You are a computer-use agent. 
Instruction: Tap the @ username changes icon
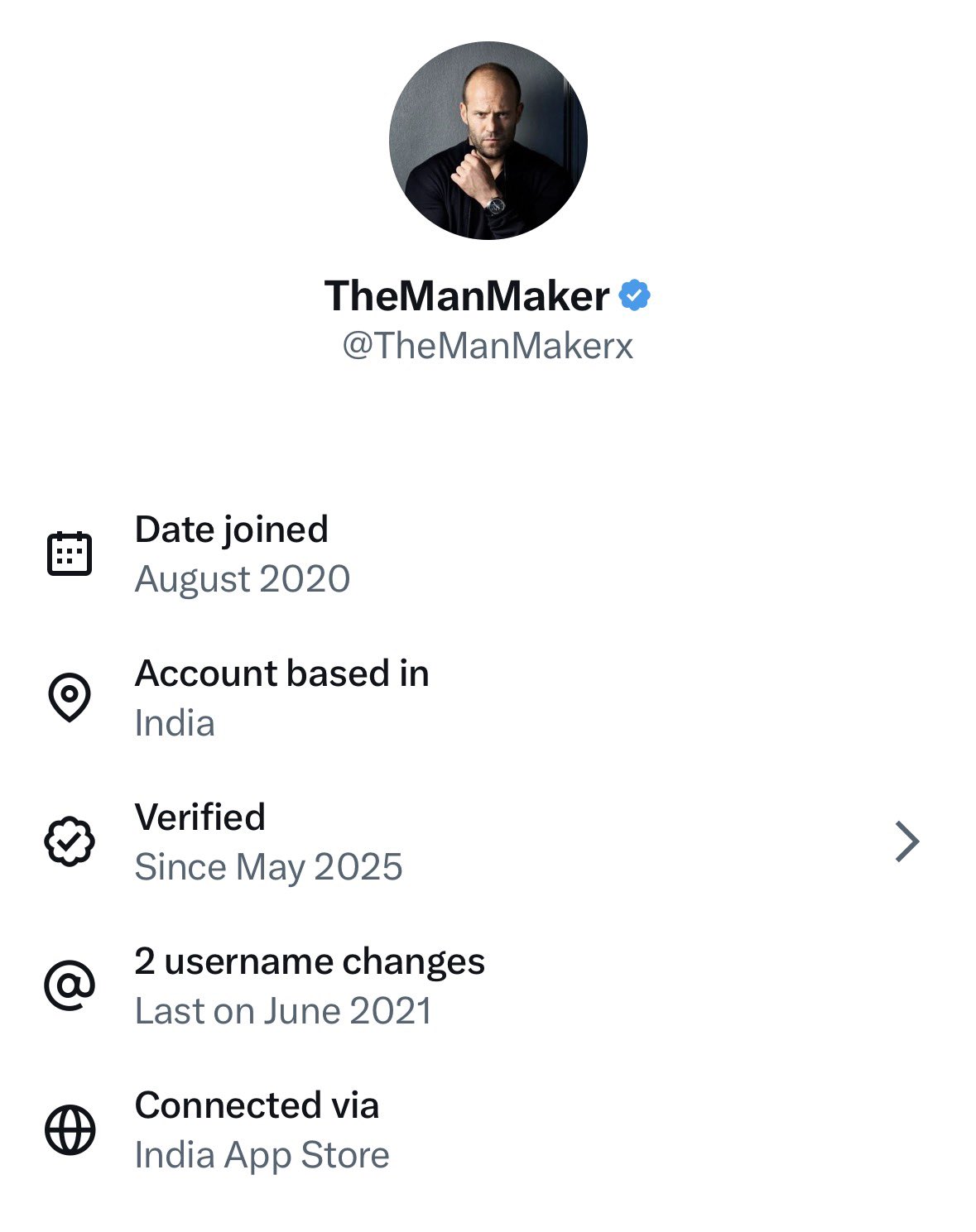coord(70,985)
